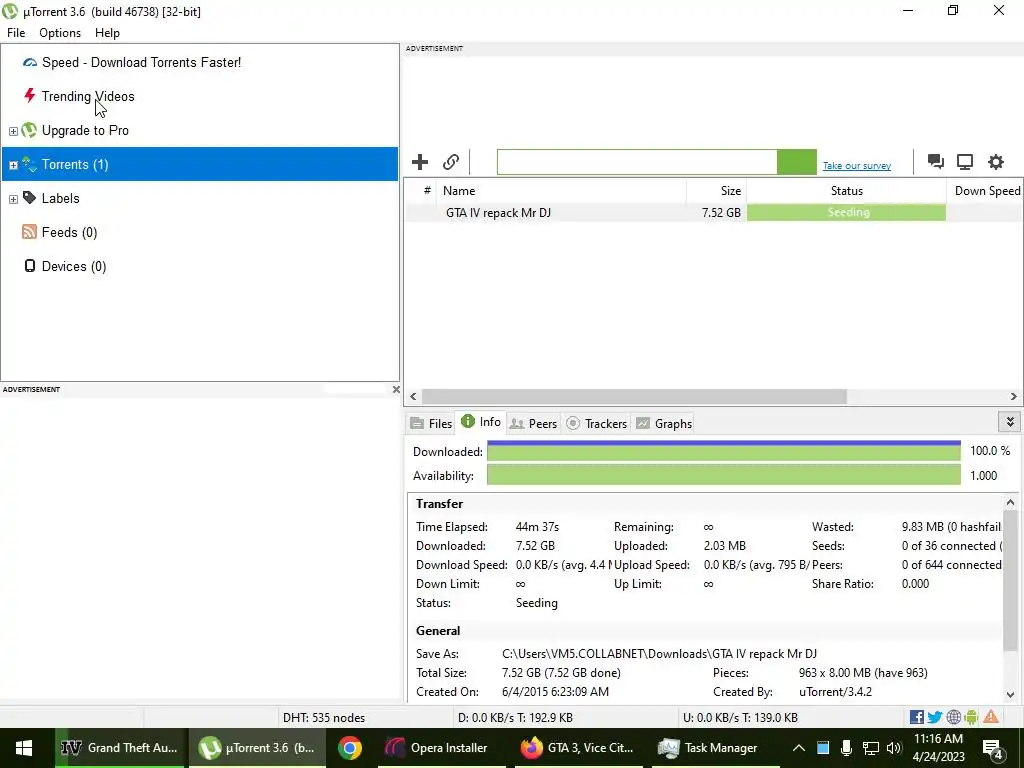
Task: Click the speedometer Speed icon
Action: click(x=29, y=63)
